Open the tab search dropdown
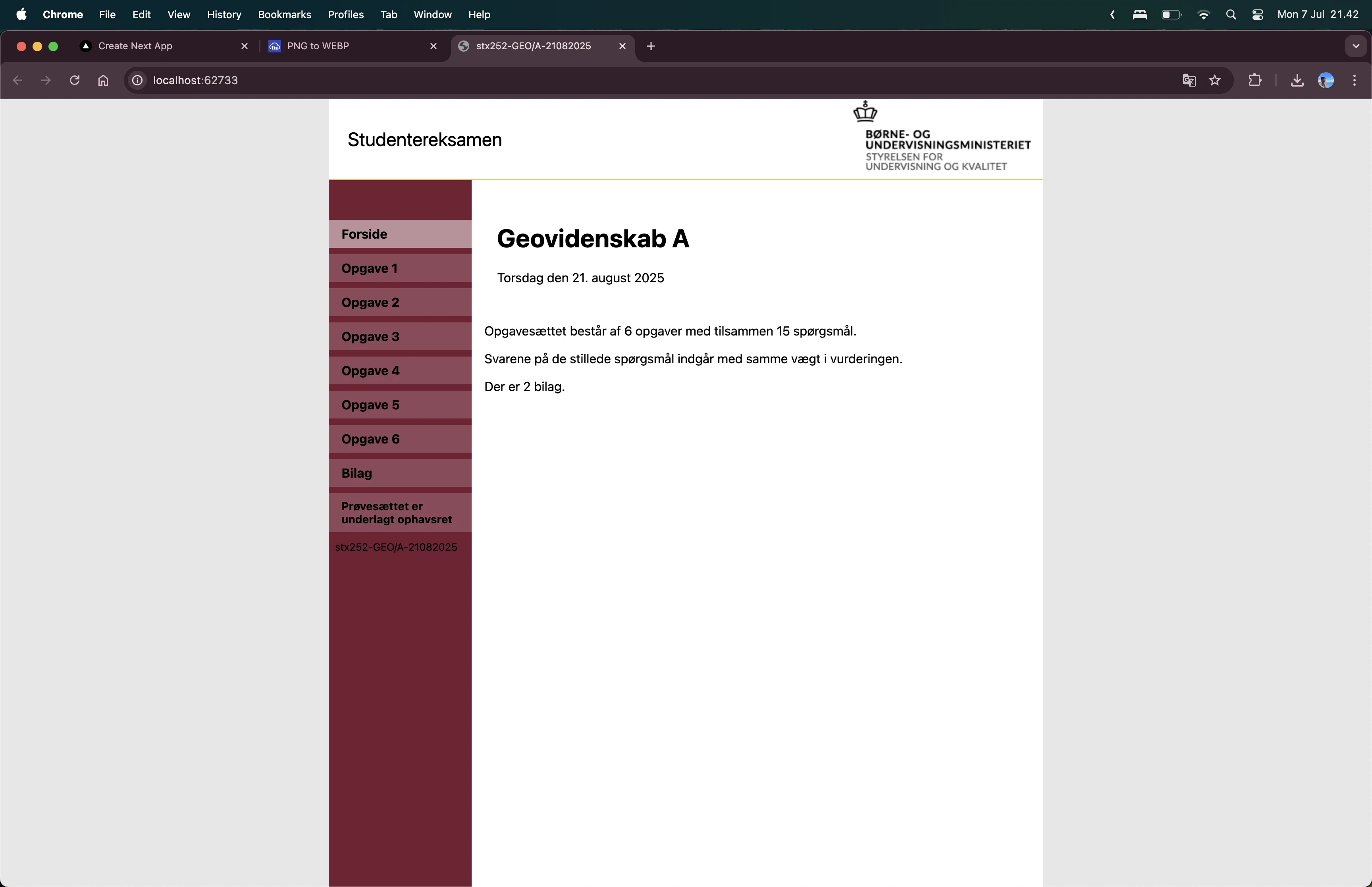 [1355, 46]
